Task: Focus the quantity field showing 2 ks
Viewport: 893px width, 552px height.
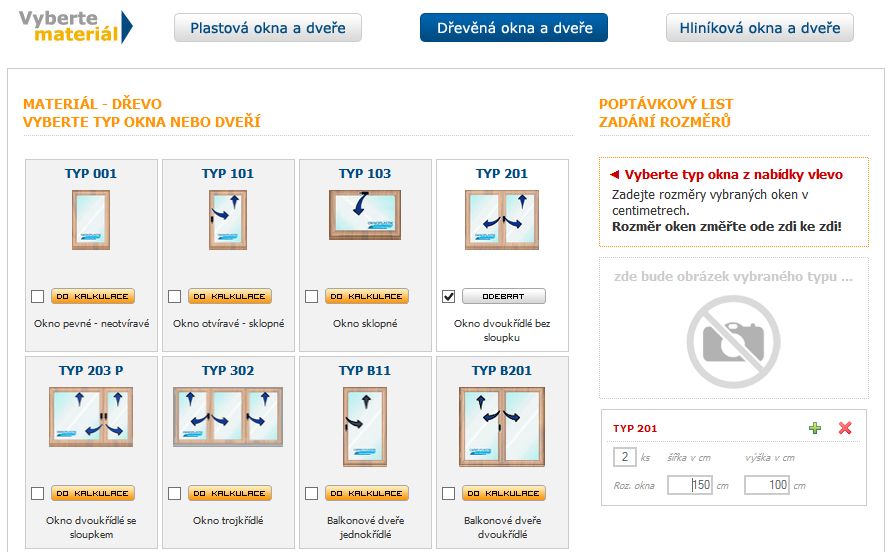Action: pyautogui.click(x=624, y=457)
